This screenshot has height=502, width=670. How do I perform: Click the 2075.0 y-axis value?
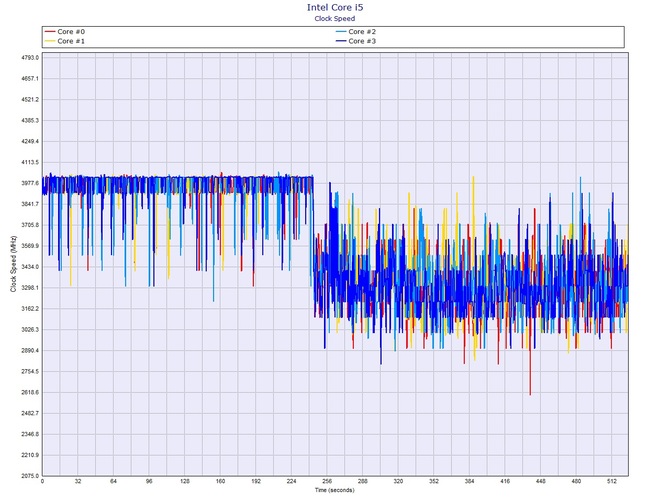30,476
